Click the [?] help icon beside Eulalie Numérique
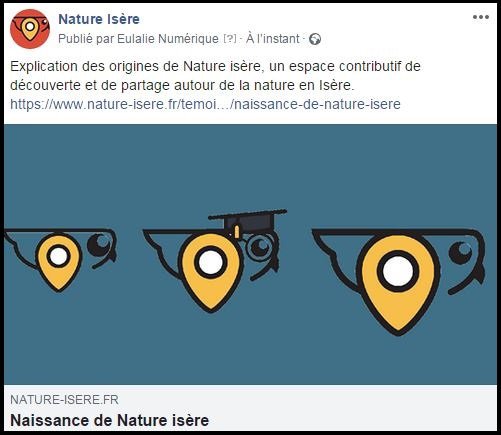This screenshot has width=501, height=435. coord(229,39)
